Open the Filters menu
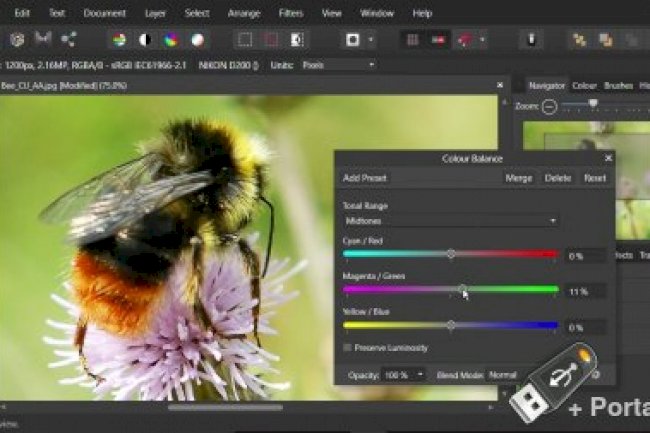Image resolution: width=650 pixels, height=433 pixels. tap(292, 13)
